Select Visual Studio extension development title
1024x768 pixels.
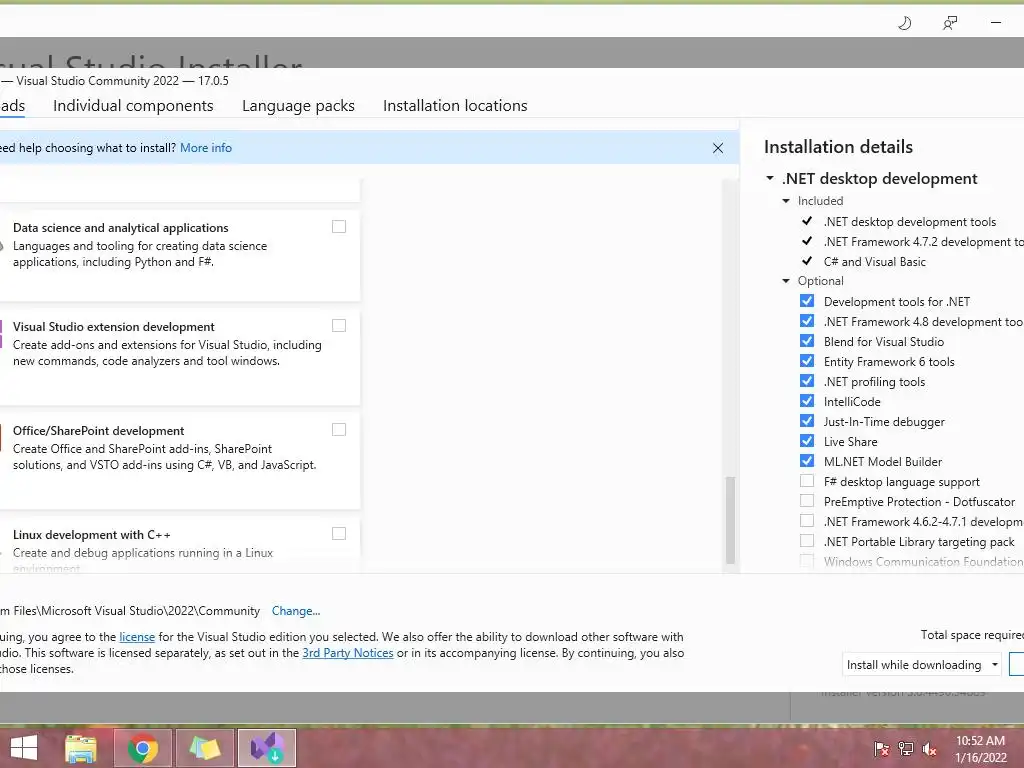(x=114, y=327)
